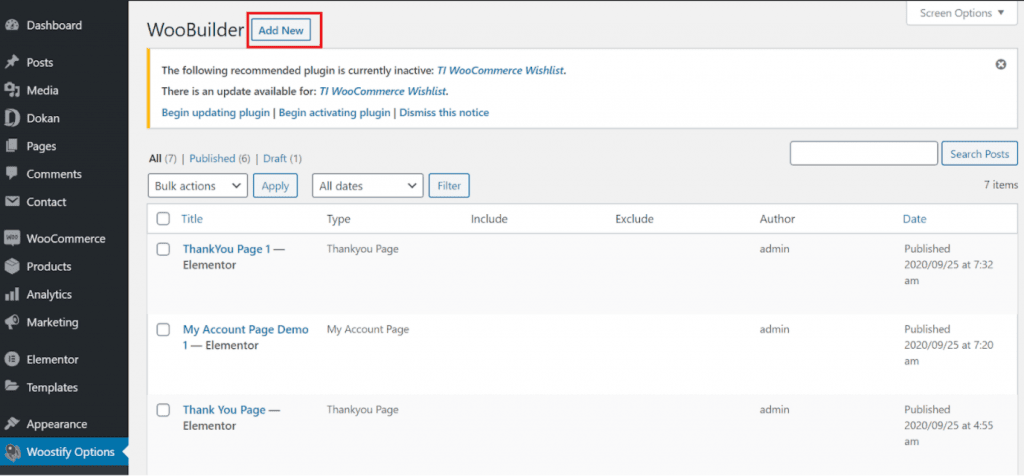
Task: Click the Apply button
Action: point(275,185)
